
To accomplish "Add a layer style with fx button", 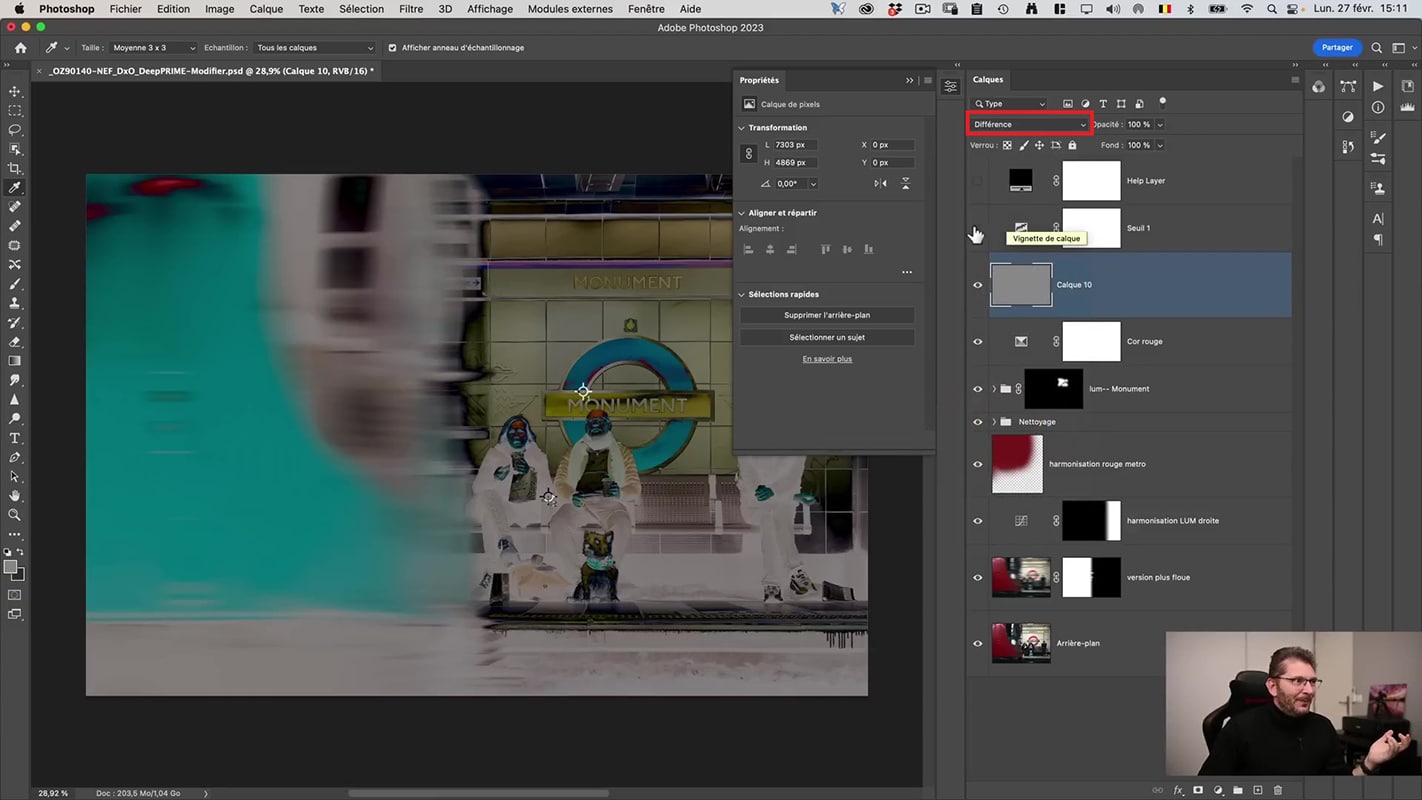I will (1178, 790).
